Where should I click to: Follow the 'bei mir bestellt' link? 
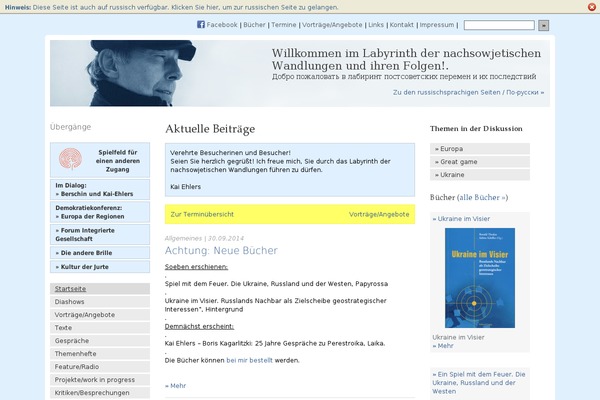pos(249,360)
